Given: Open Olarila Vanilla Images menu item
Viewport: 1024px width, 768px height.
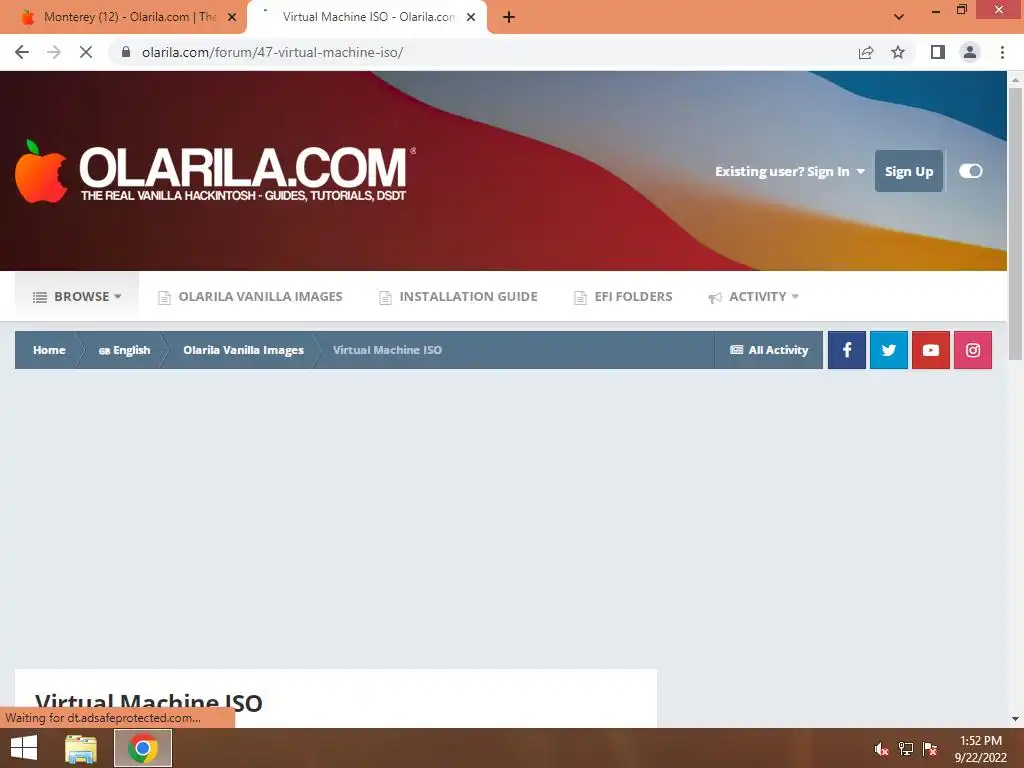Looking at the screenshot, I should click(250, 296).
